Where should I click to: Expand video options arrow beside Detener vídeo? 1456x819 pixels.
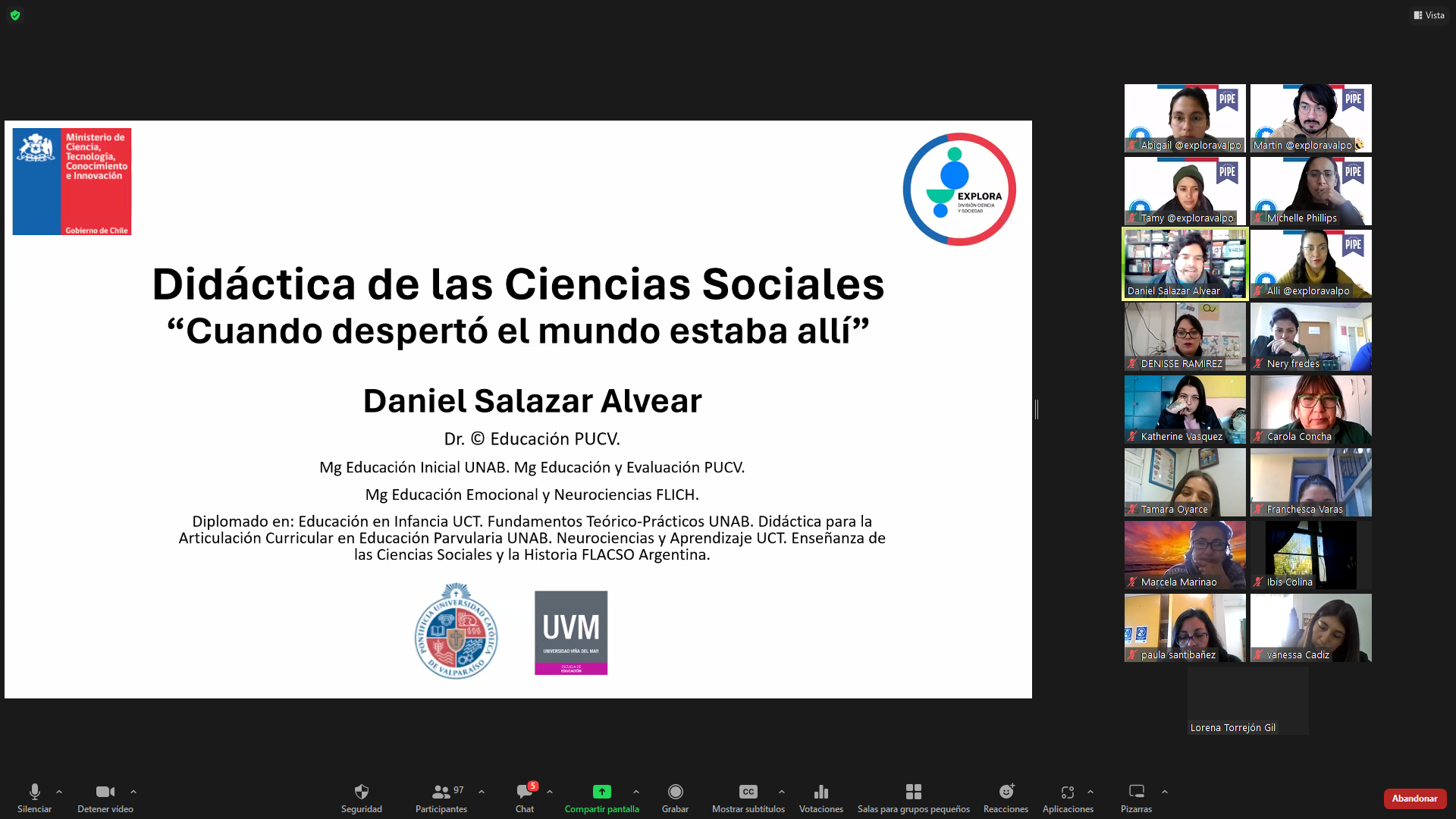tap(133, 792)
